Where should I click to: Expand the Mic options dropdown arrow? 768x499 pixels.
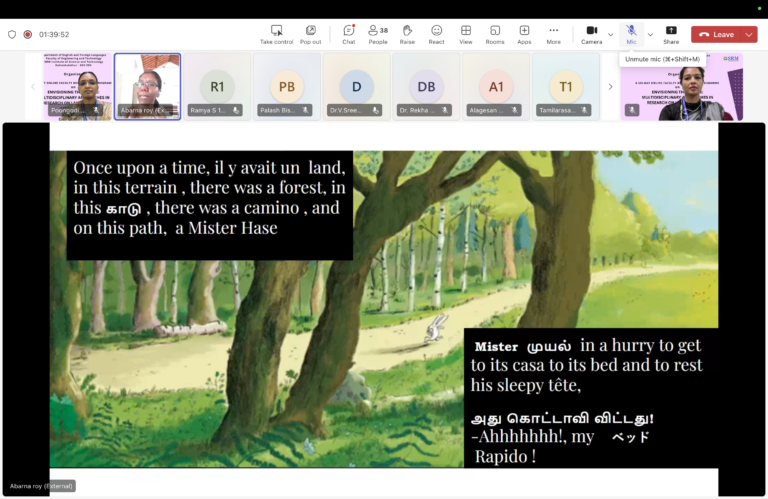(650, 34)
